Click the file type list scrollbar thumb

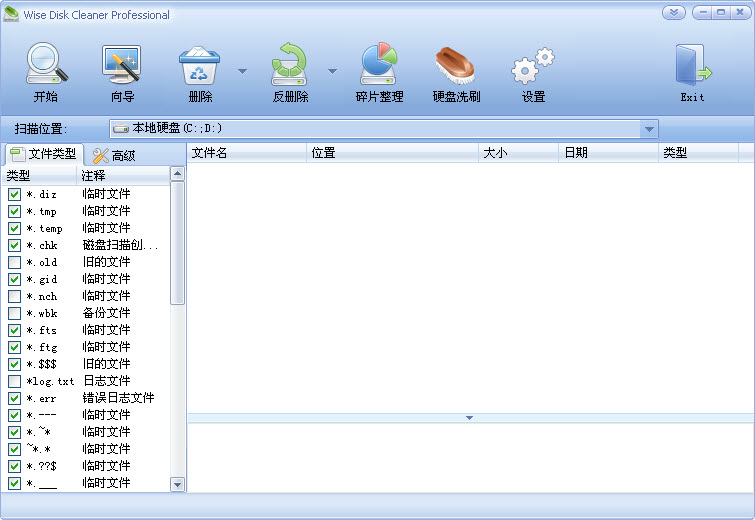[178, 243]
